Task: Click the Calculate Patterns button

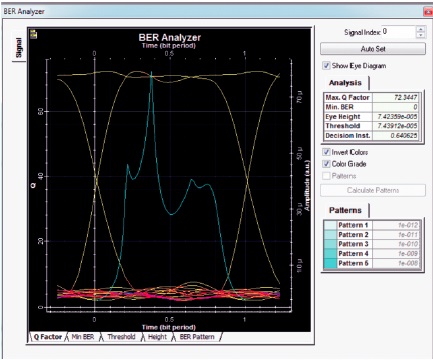Action: click(x=373, y=190)
